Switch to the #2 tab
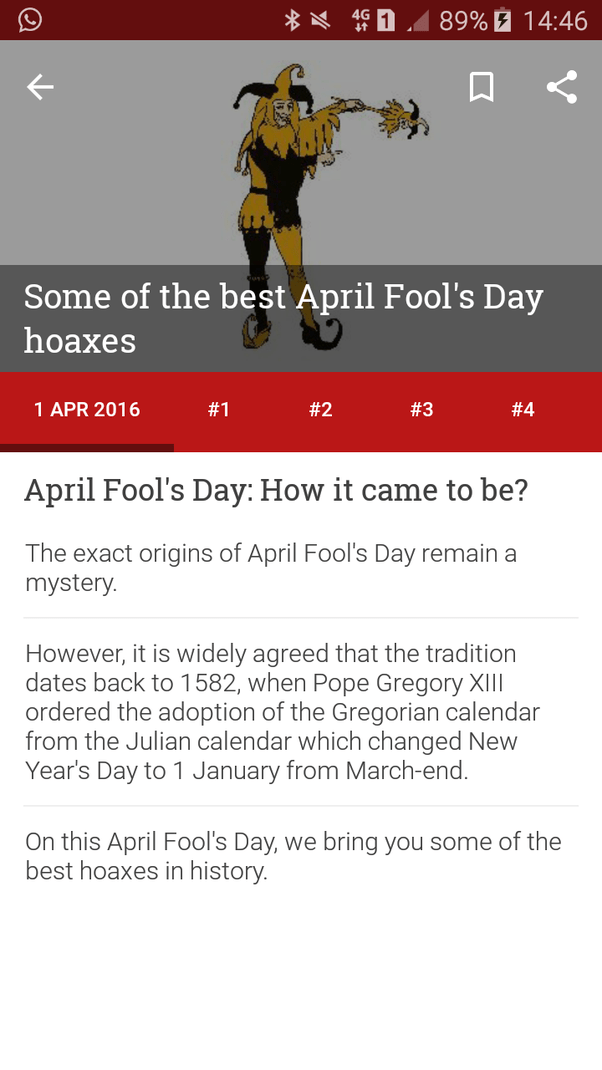 click(x=320, y=409)
